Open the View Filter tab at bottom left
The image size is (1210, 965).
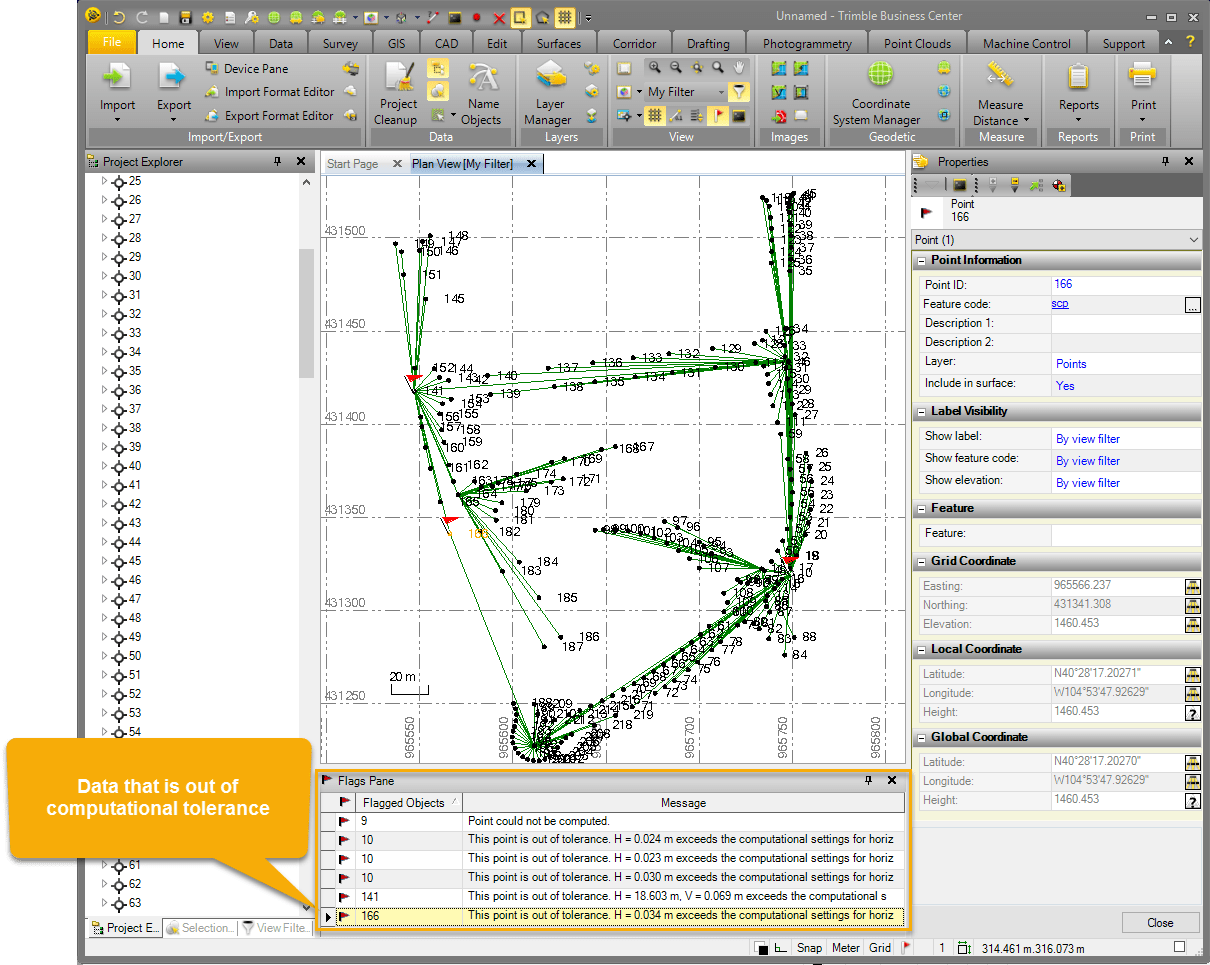tap(277, 928)
